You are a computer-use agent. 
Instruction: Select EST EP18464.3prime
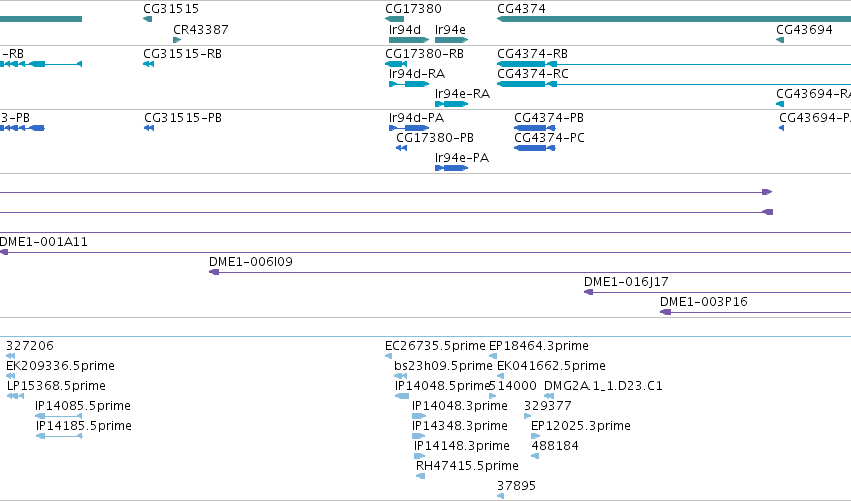click(538, 346)
